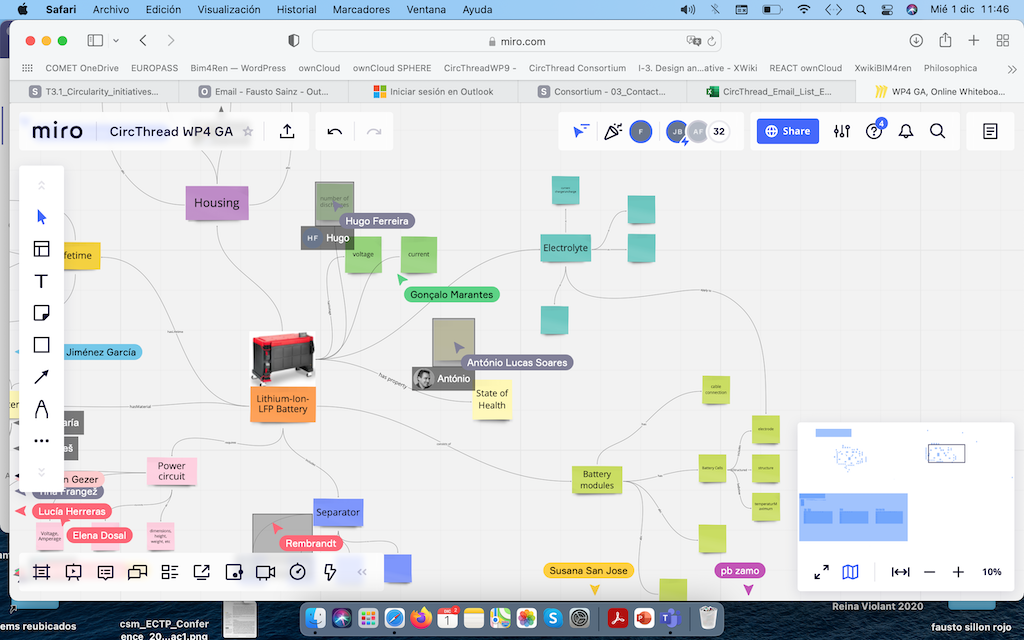The width and height of the screenshot is (1024, 640).
Task: Select the cursor tool in Miro toolbar
Action: pos(41,217)
